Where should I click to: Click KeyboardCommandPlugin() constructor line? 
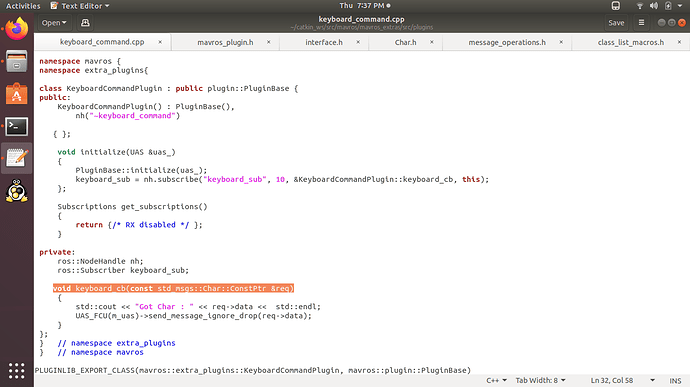point(146,107)
